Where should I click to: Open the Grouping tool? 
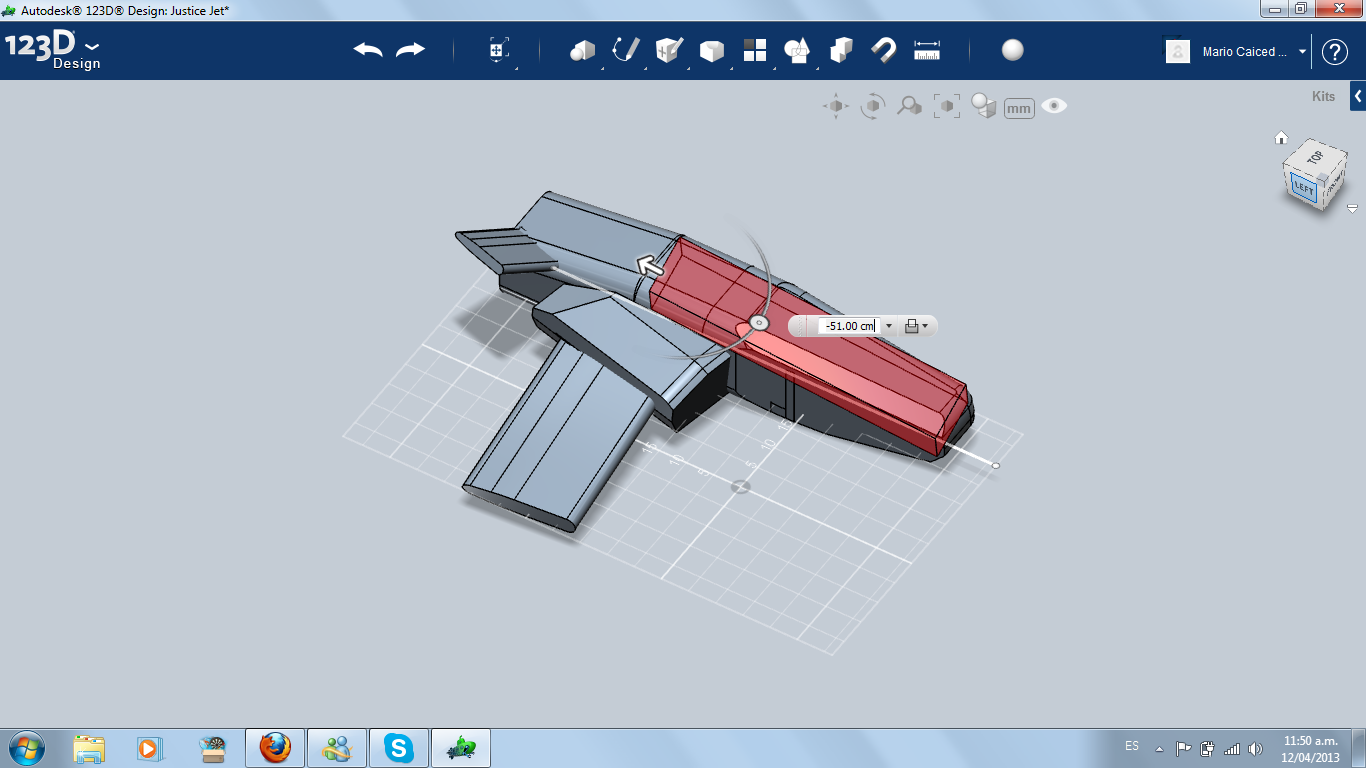797,50
